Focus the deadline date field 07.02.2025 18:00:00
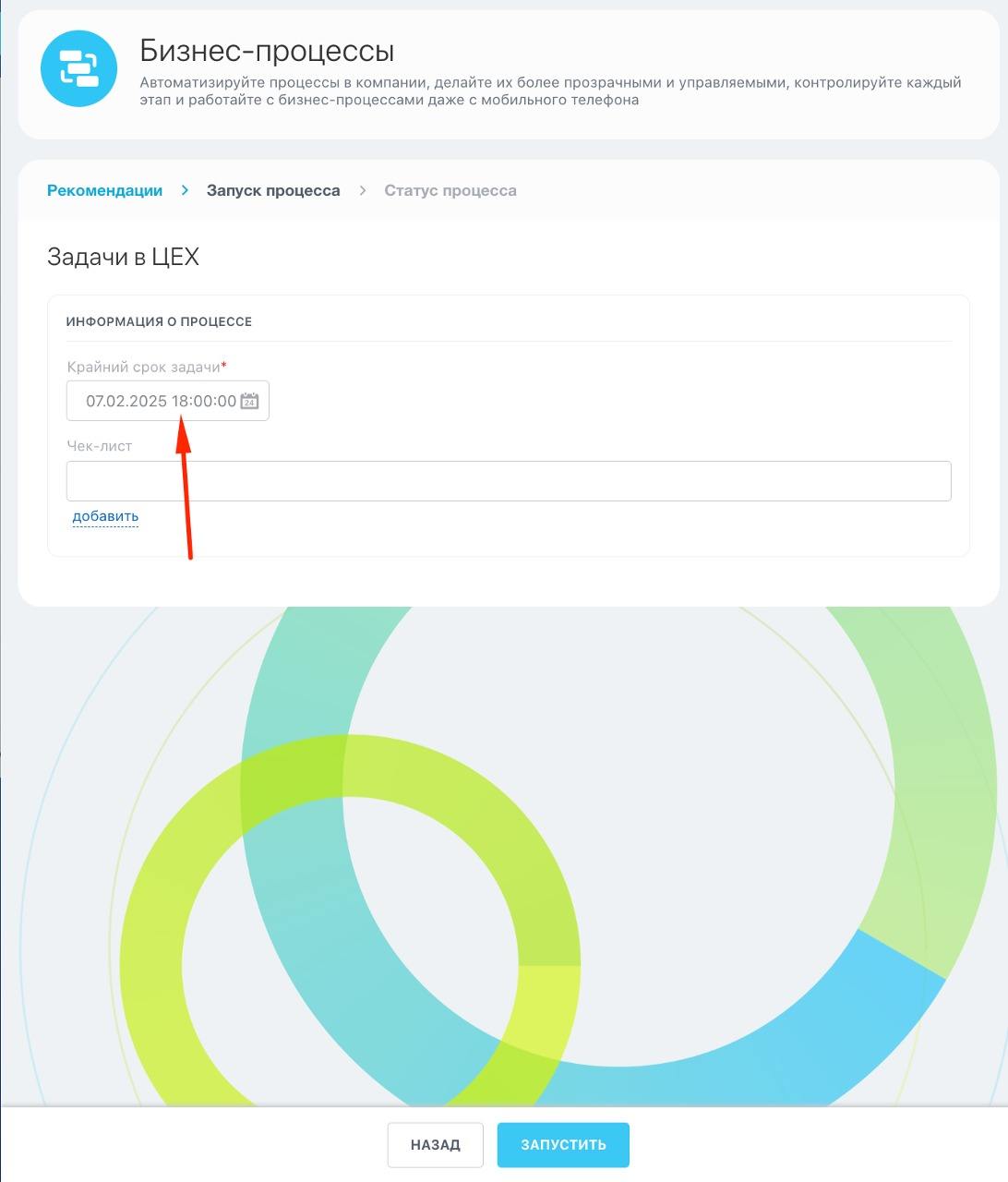 click(x=168, y=401)
